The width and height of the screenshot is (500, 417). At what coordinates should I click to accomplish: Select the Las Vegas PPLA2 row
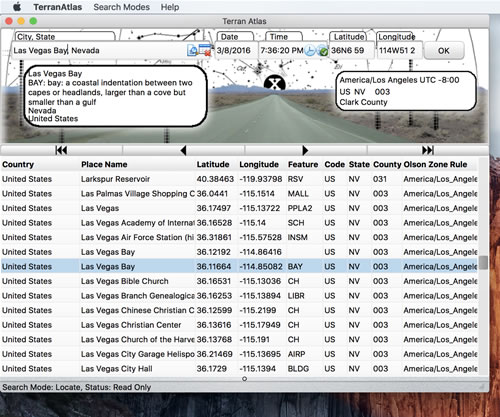pyautogui.click(x=239, y=208)
